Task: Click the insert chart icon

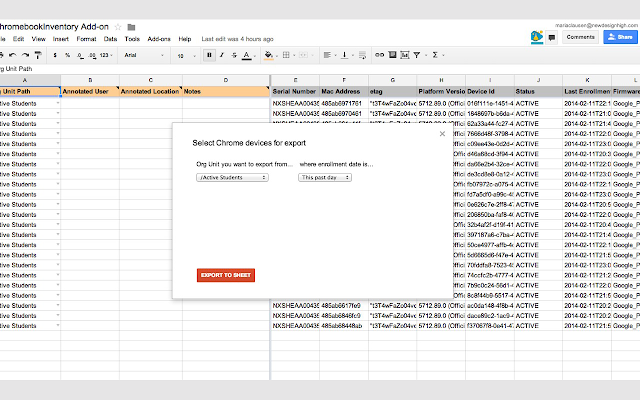Action: pyautogui.click(x=404, y=55)
